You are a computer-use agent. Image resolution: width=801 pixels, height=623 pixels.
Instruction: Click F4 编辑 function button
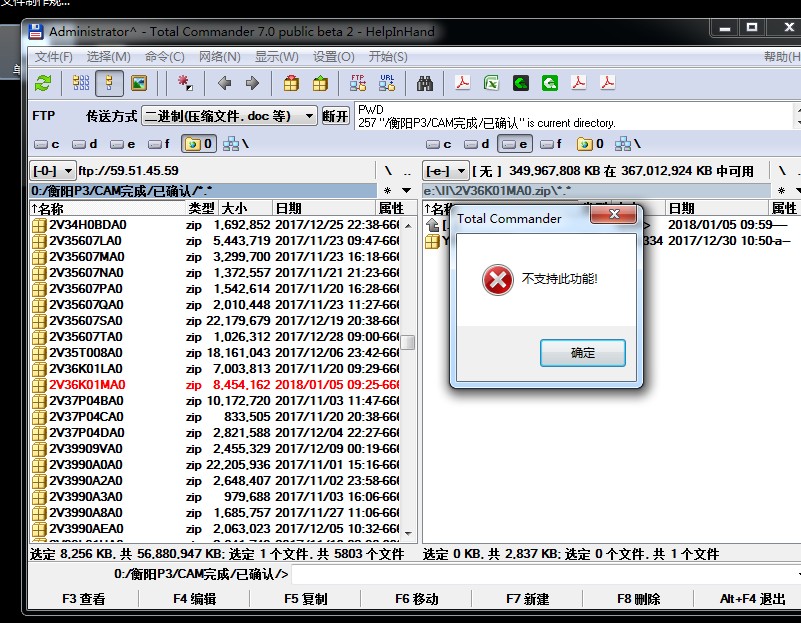click(x=195, y=598)
